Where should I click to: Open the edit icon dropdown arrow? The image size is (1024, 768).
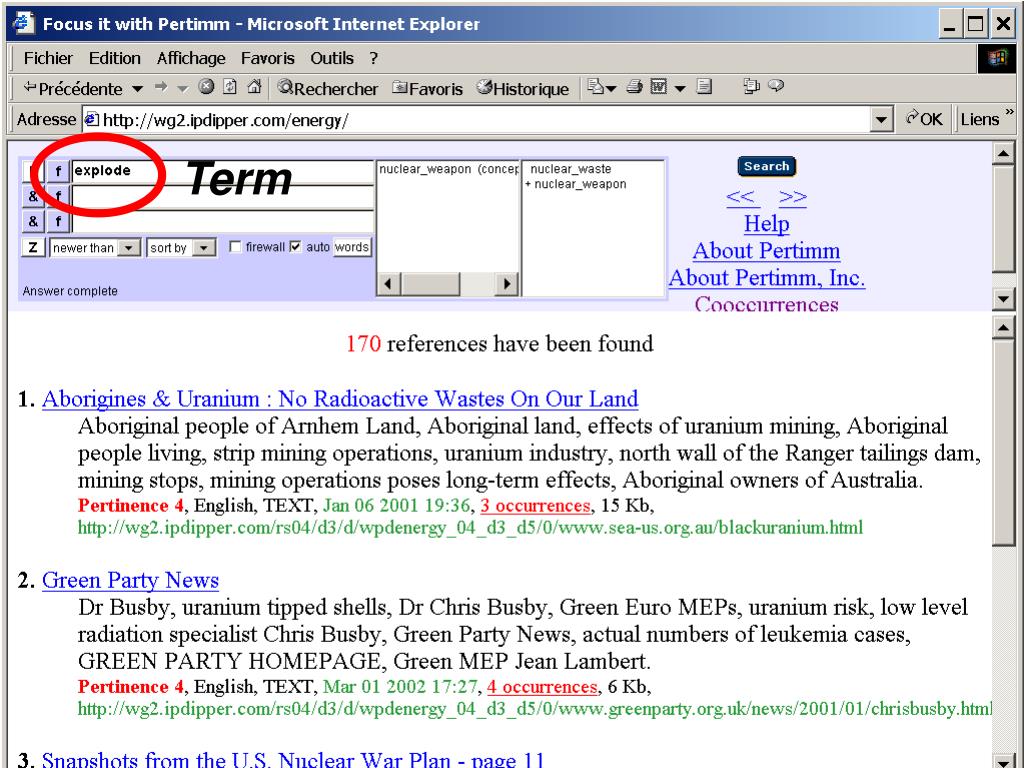(680, 88)
